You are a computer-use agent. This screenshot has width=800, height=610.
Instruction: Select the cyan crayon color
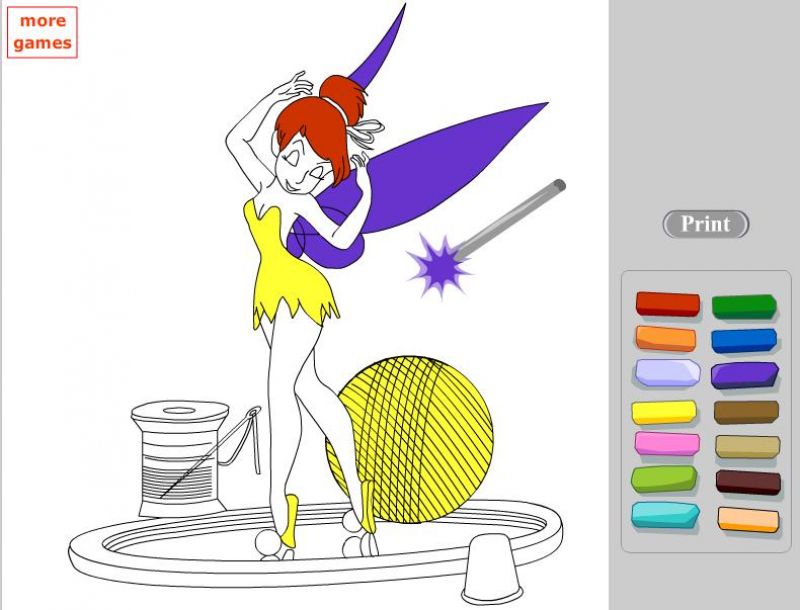click(x=665, y=515)
